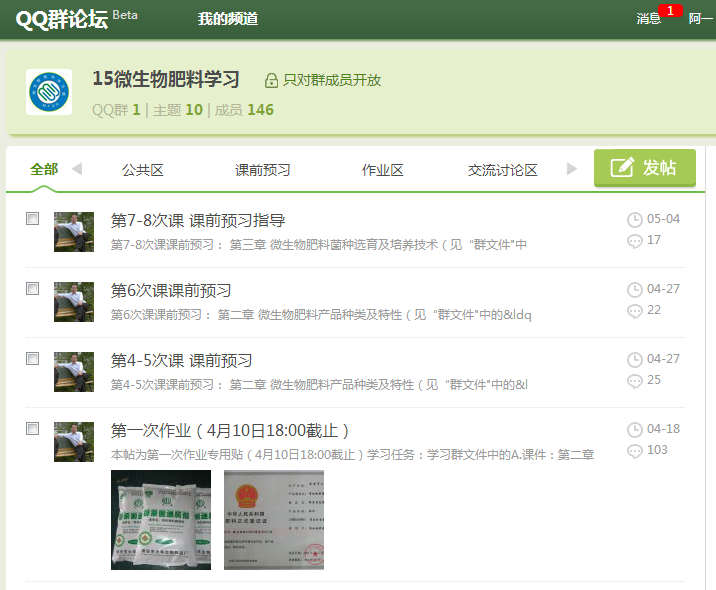Viewport: 716px width, 590px height.
Task: Open the 阿一 user menu at top right
Action: point(701,19)
